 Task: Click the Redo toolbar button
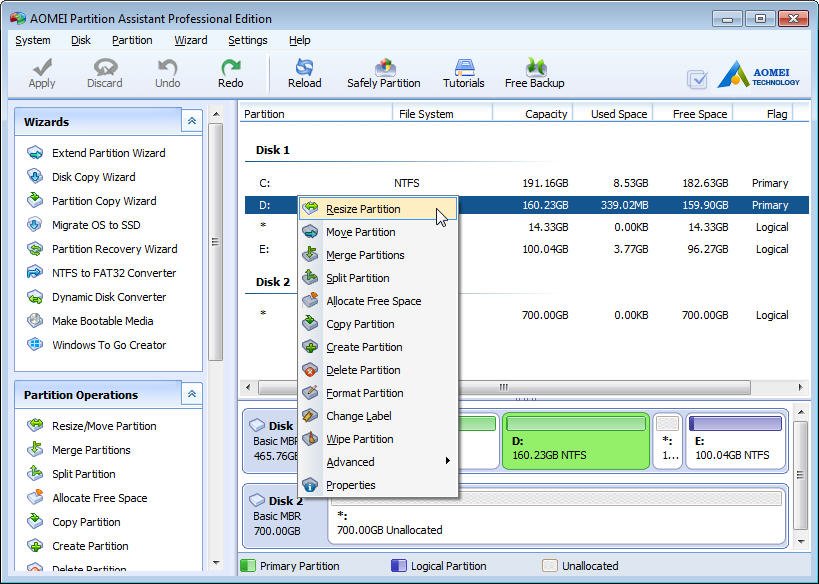(230, 73)
